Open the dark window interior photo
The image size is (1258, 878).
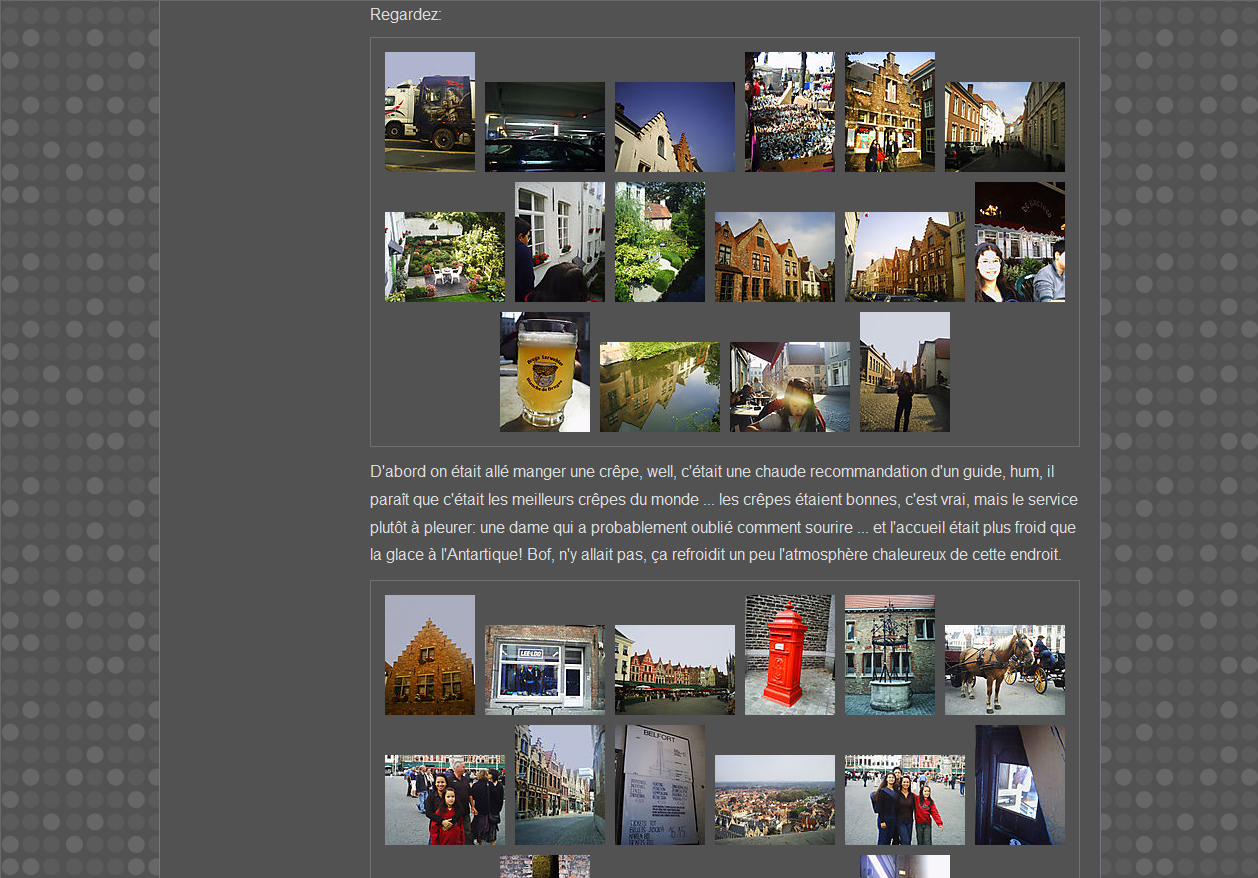1020,785
